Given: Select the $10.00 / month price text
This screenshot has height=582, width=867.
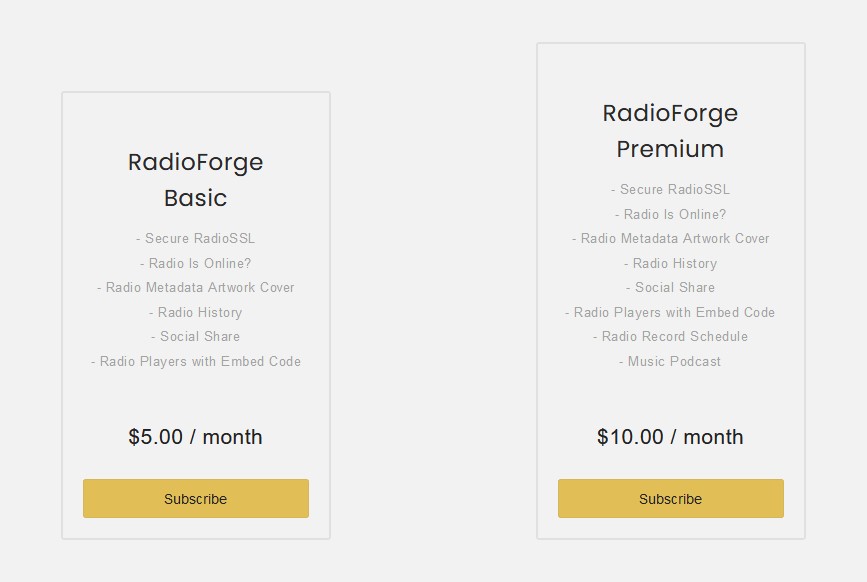Looking at the screenshot, I should 670,437.
